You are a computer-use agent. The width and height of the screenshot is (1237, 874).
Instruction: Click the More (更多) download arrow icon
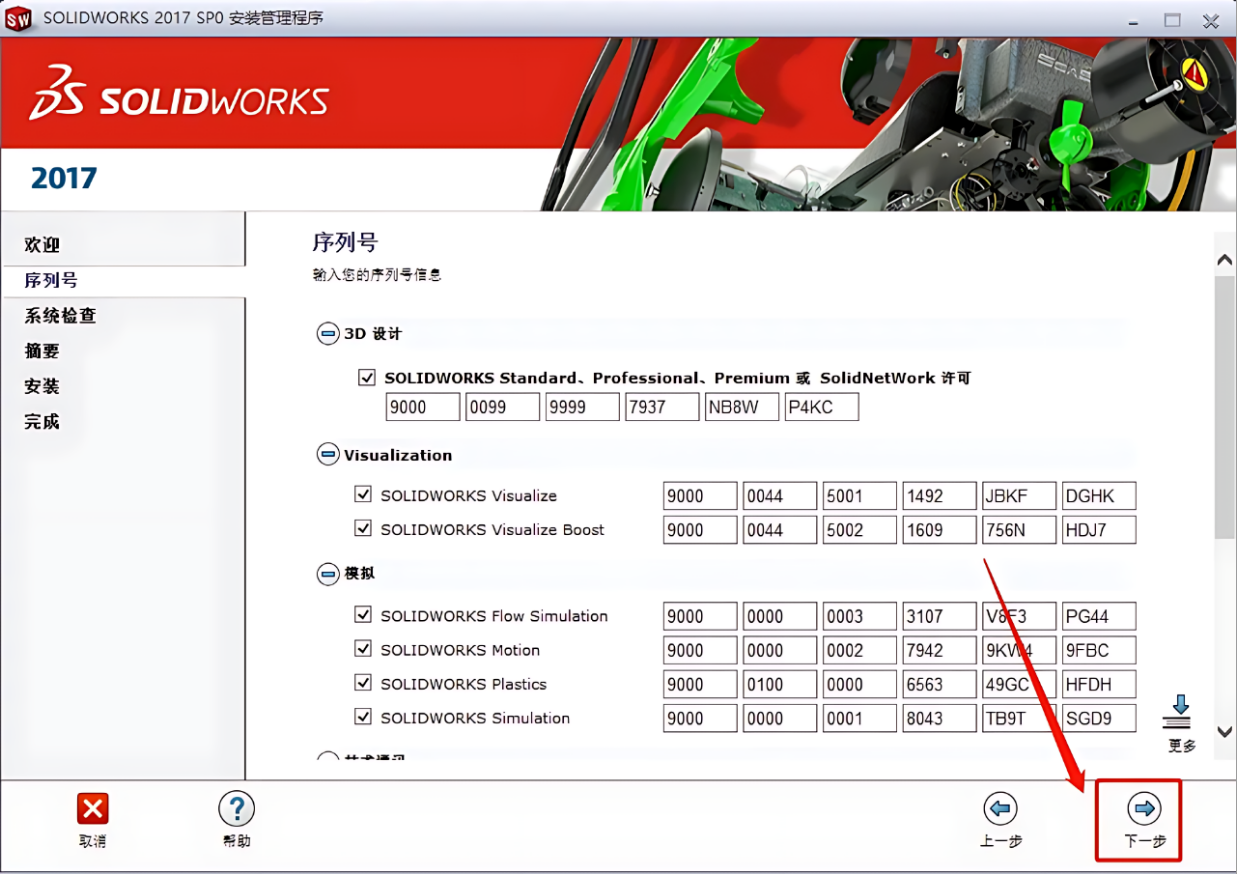click(1181, 712)
